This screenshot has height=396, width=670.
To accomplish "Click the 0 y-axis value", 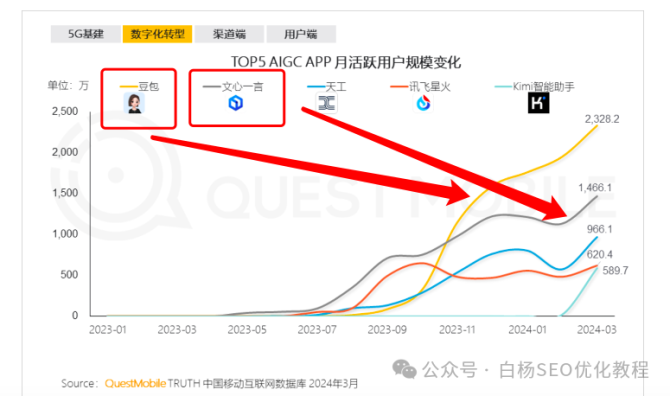I will tap(75, 315).
